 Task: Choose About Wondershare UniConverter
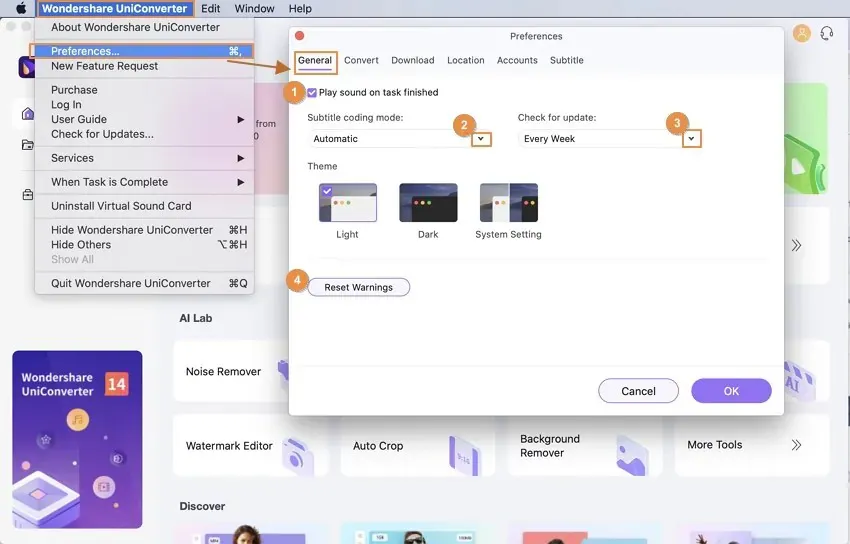click(144, 27)
